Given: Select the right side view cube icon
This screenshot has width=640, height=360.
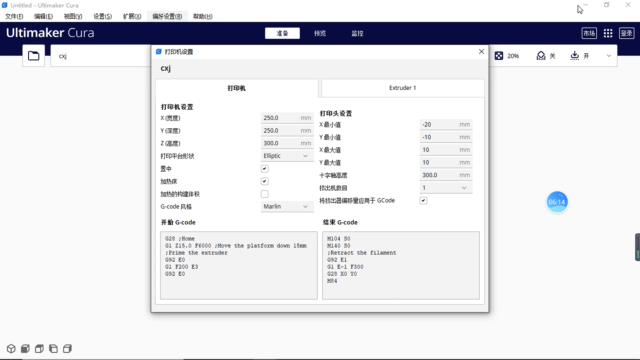Looking at the screenshot, I should tap(67, 349).
